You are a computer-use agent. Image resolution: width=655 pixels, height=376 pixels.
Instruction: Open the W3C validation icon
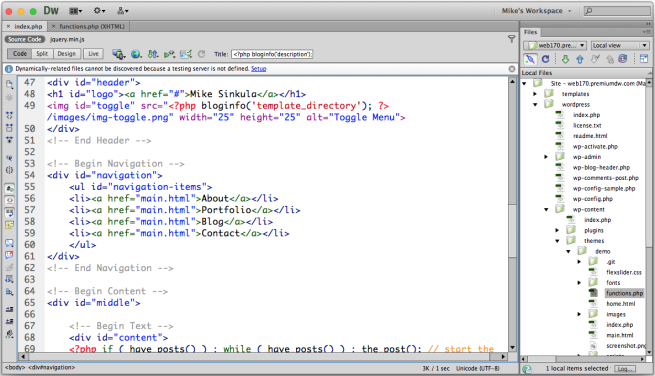169,54
